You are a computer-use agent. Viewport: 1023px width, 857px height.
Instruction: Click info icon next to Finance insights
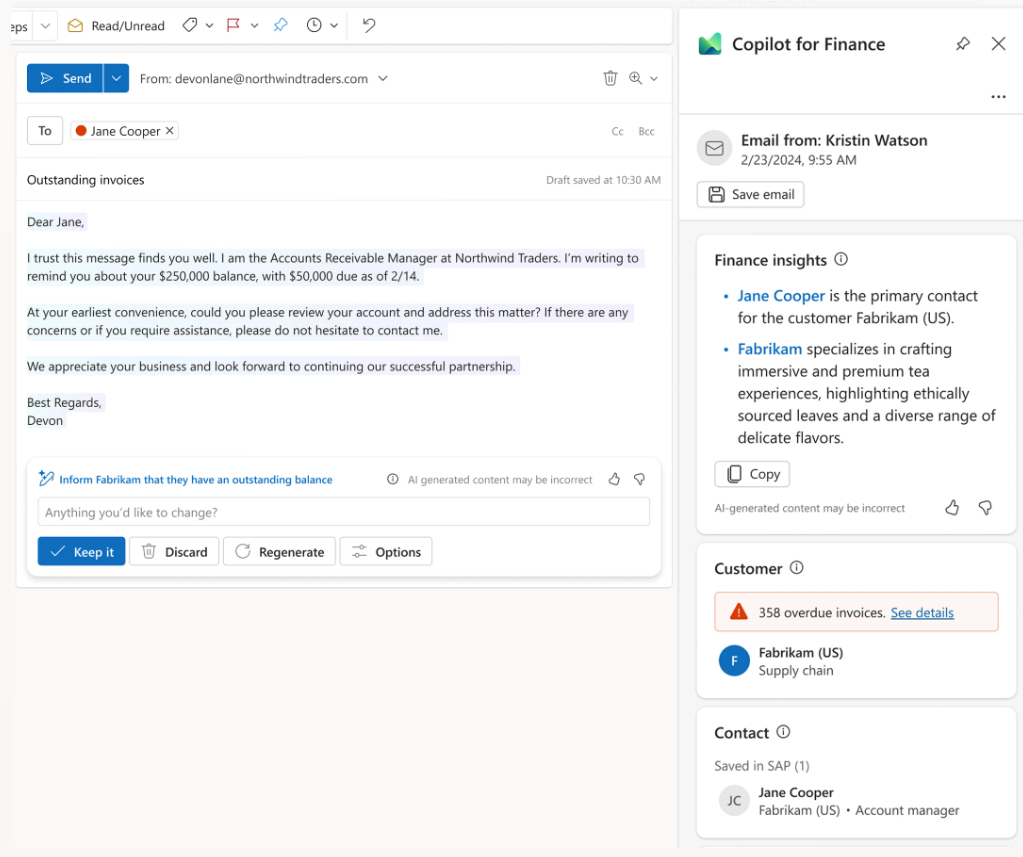point(841,260)
